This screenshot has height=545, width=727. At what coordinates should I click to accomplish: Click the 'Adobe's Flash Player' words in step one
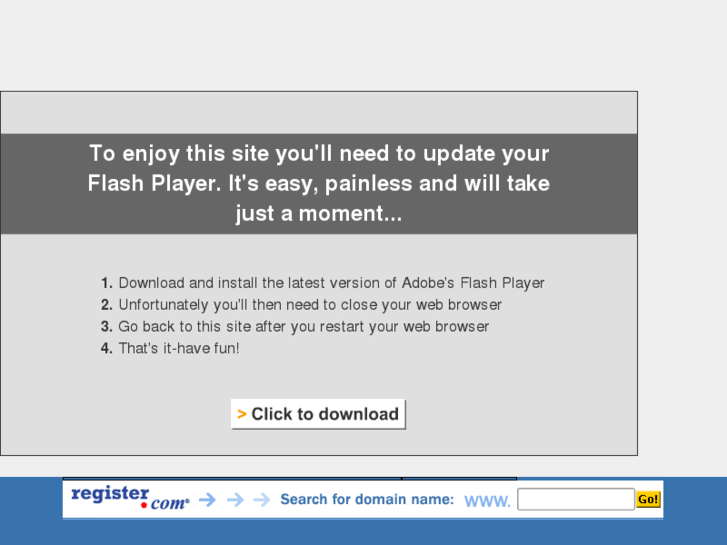(x=473, y=283)
